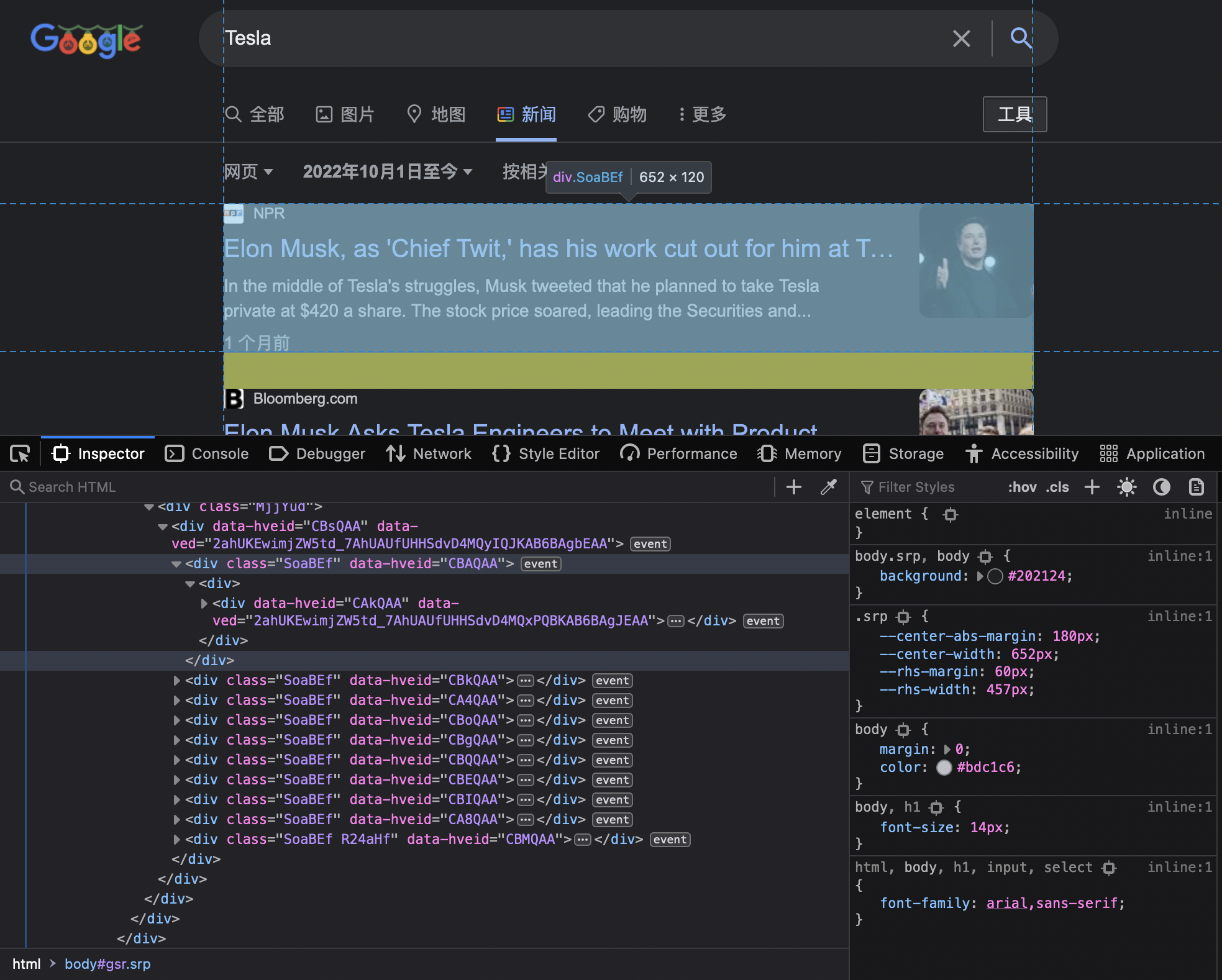Click the NPR article thumbnail
Screen dimensions: 1222x980
point(975,261)
